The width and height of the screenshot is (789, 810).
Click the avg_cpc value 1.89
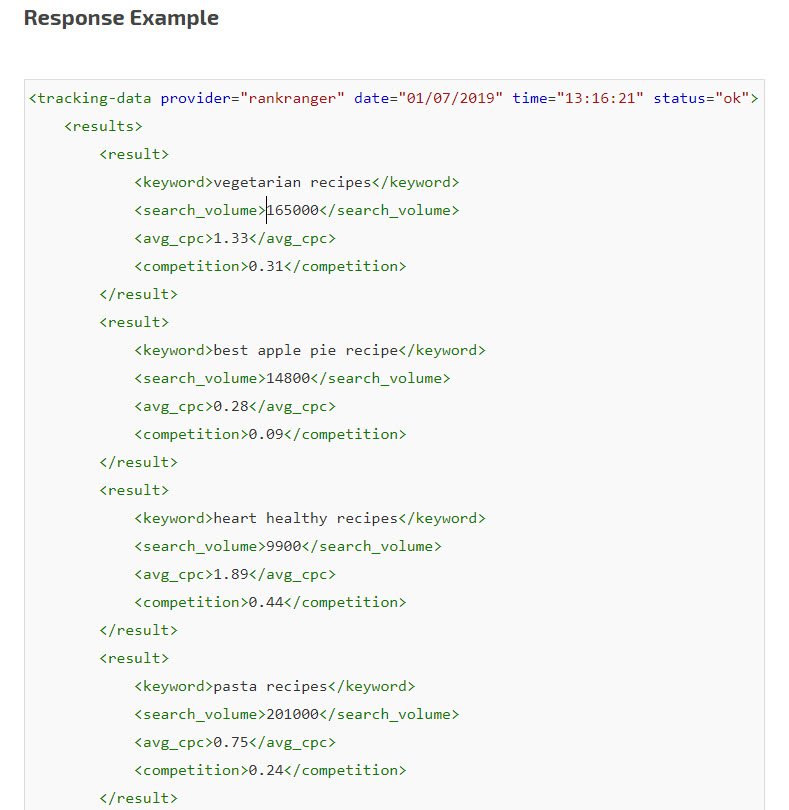click(x=231, y=575)
